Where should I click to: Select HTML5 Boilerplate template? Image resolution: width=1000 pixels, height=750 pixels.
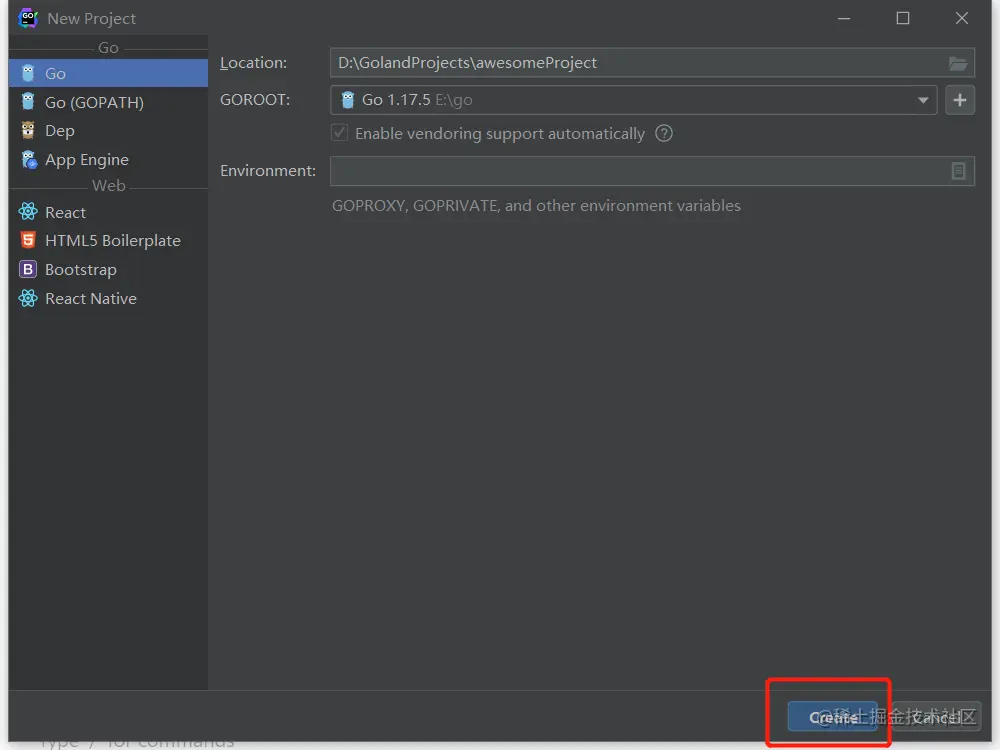[108, 240]
